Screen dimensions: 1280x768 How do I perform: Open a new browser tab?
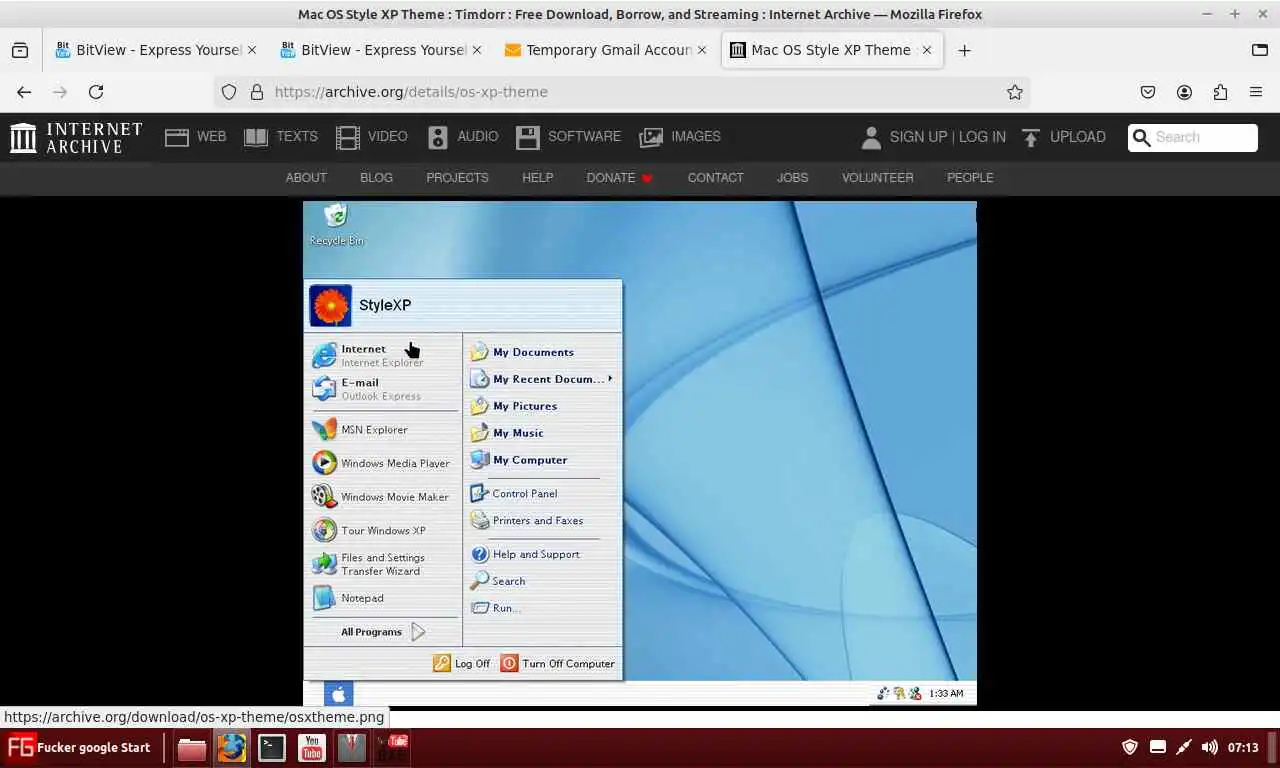pos(964,50)
